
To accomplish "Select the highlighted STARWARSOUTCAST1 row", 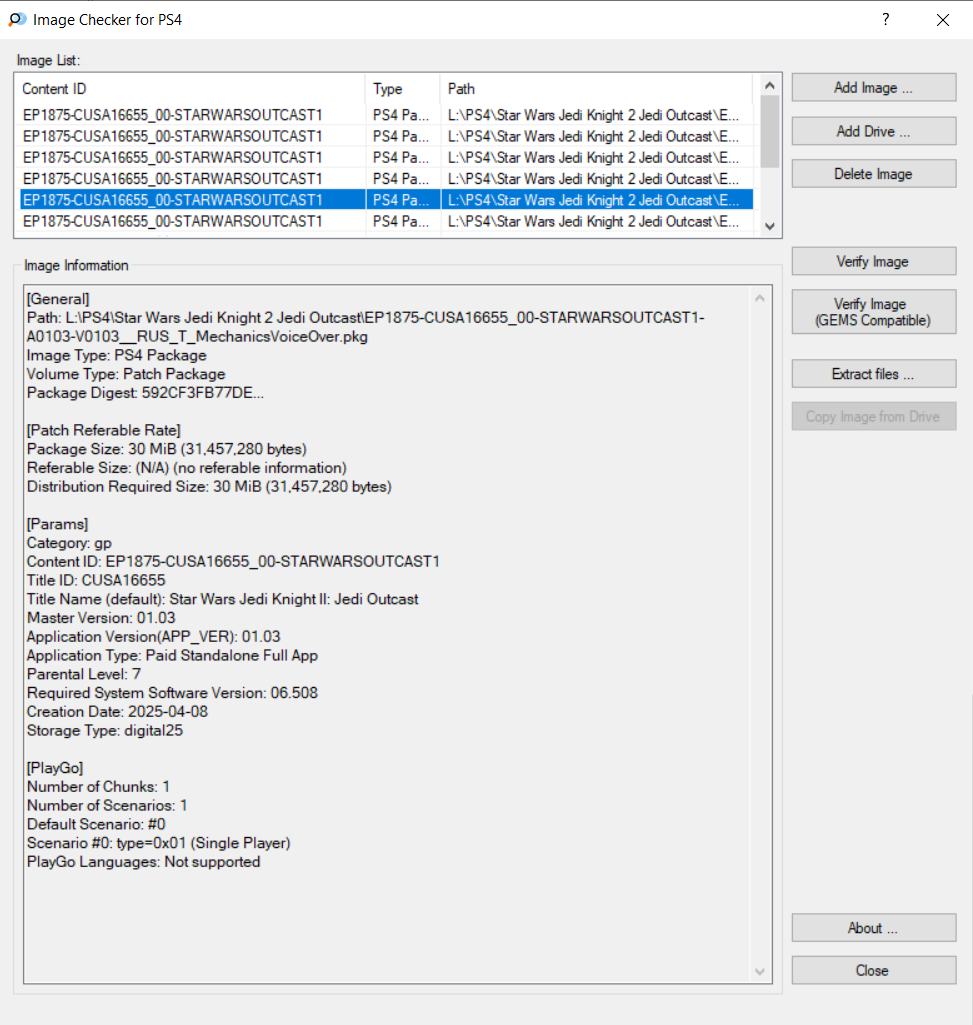I will 386,200.
